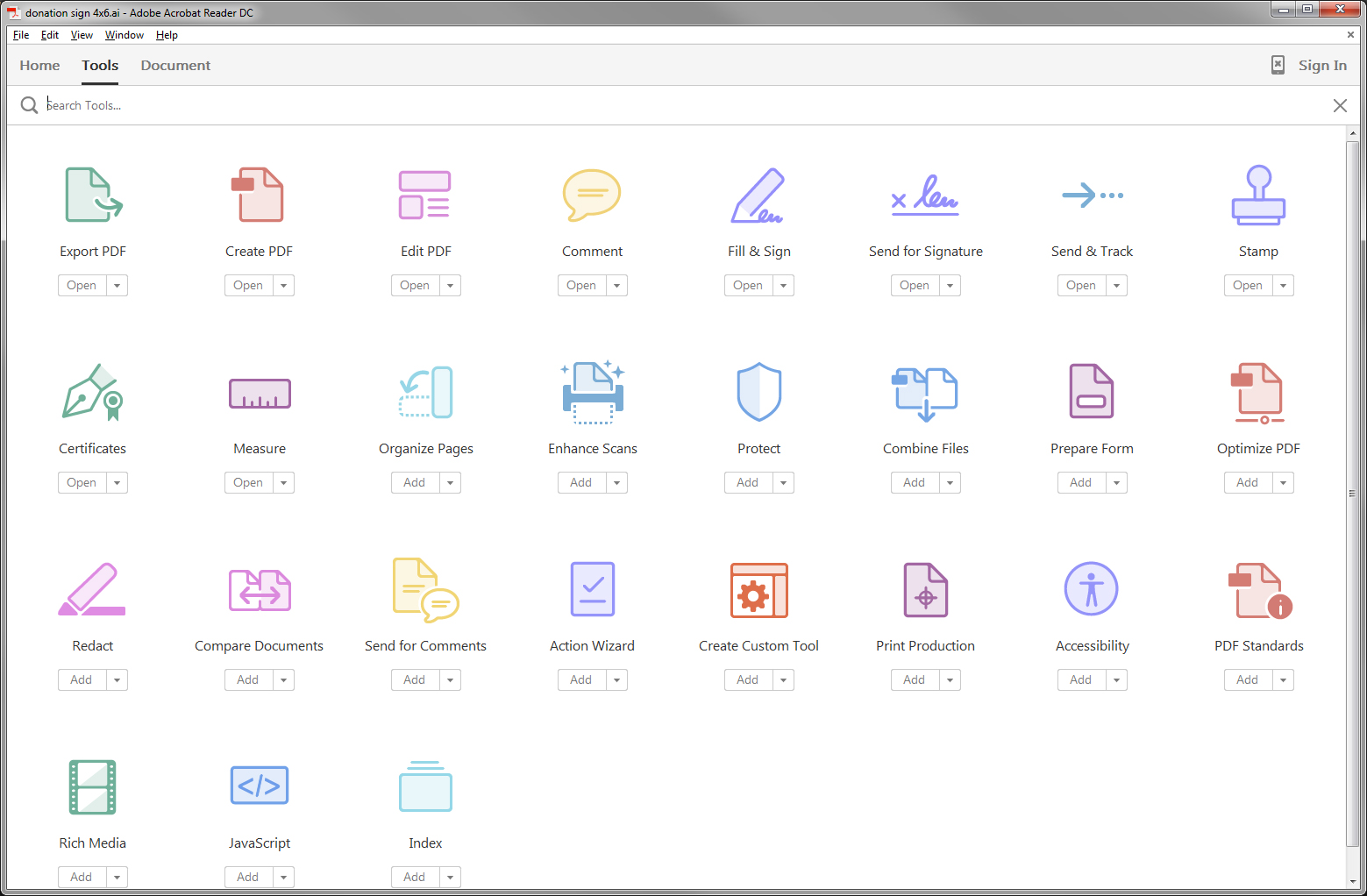Expand the Open dropdown under Comment

click(x=616, y=285)
